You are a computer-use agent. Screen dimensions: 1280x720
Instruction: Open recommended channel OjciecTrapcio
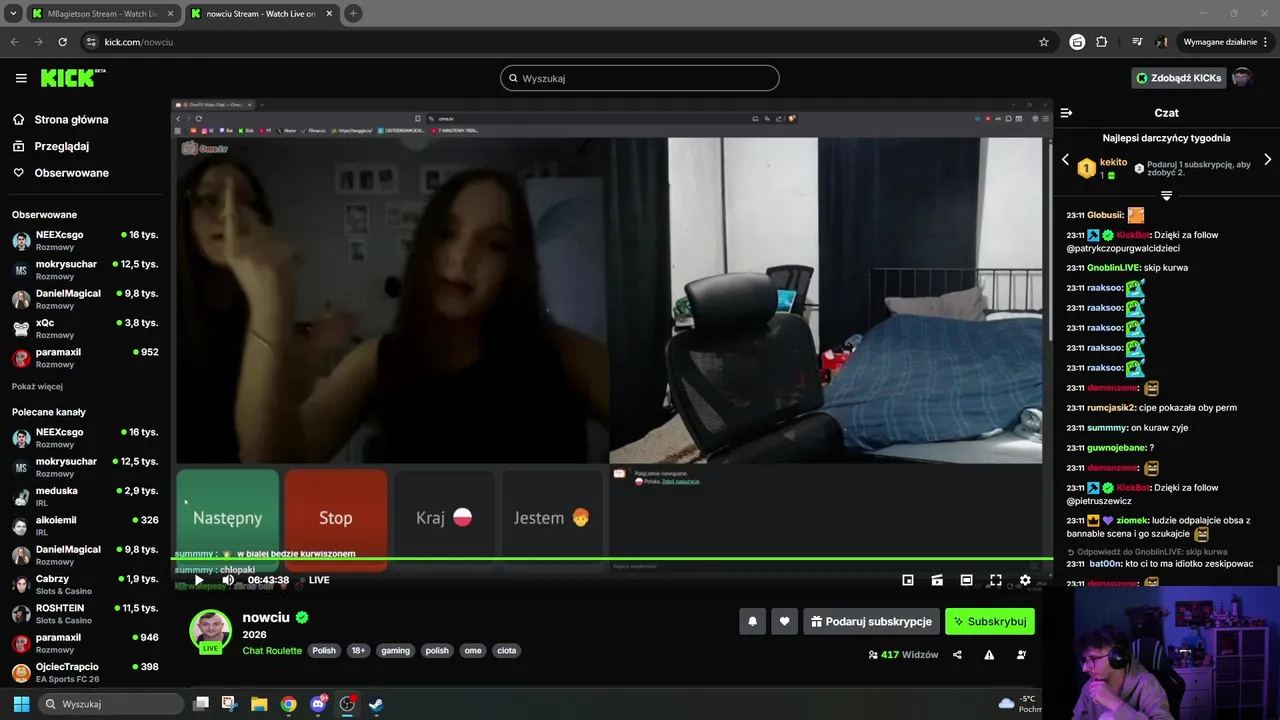(85, 672)
